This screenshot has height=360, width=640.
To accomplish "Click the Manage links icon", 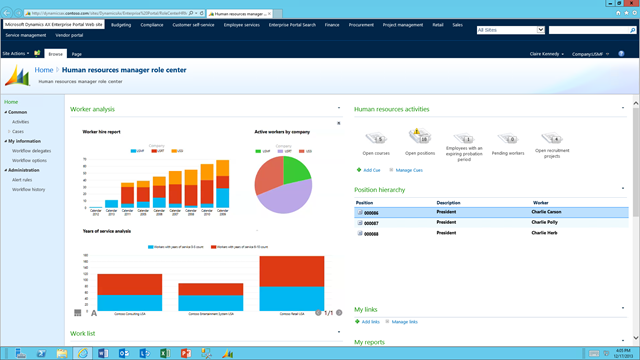I will [387, 322].
